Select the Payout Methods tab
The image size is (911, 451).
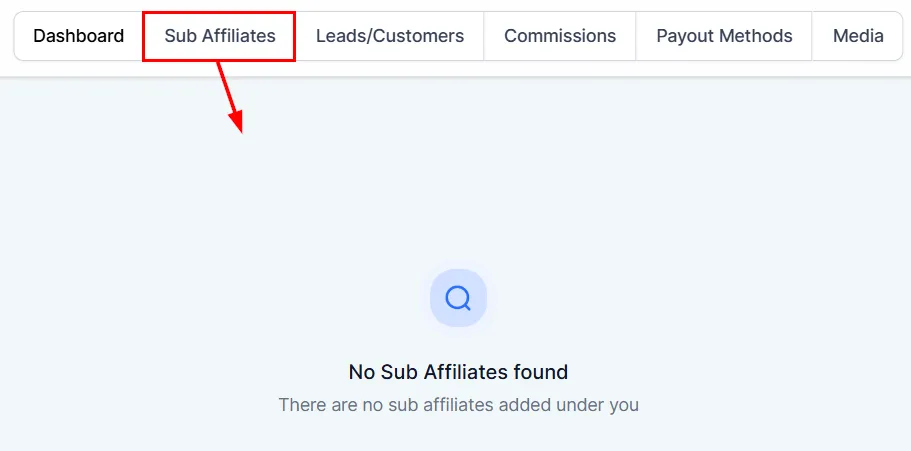pos(724,36)
